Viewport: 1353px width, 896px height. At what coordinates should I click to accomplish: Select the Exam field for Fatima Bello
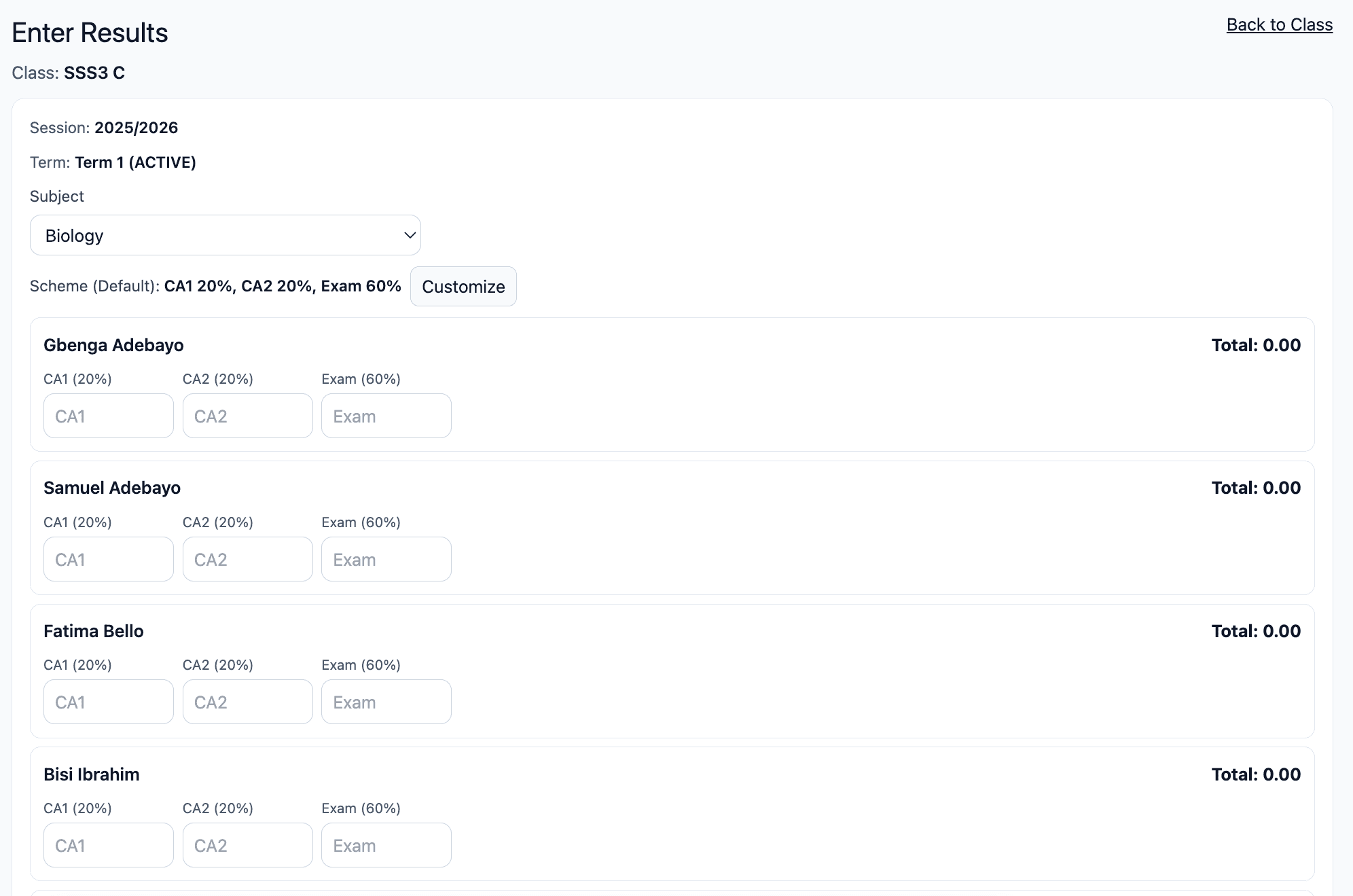[x=386, y=702]
